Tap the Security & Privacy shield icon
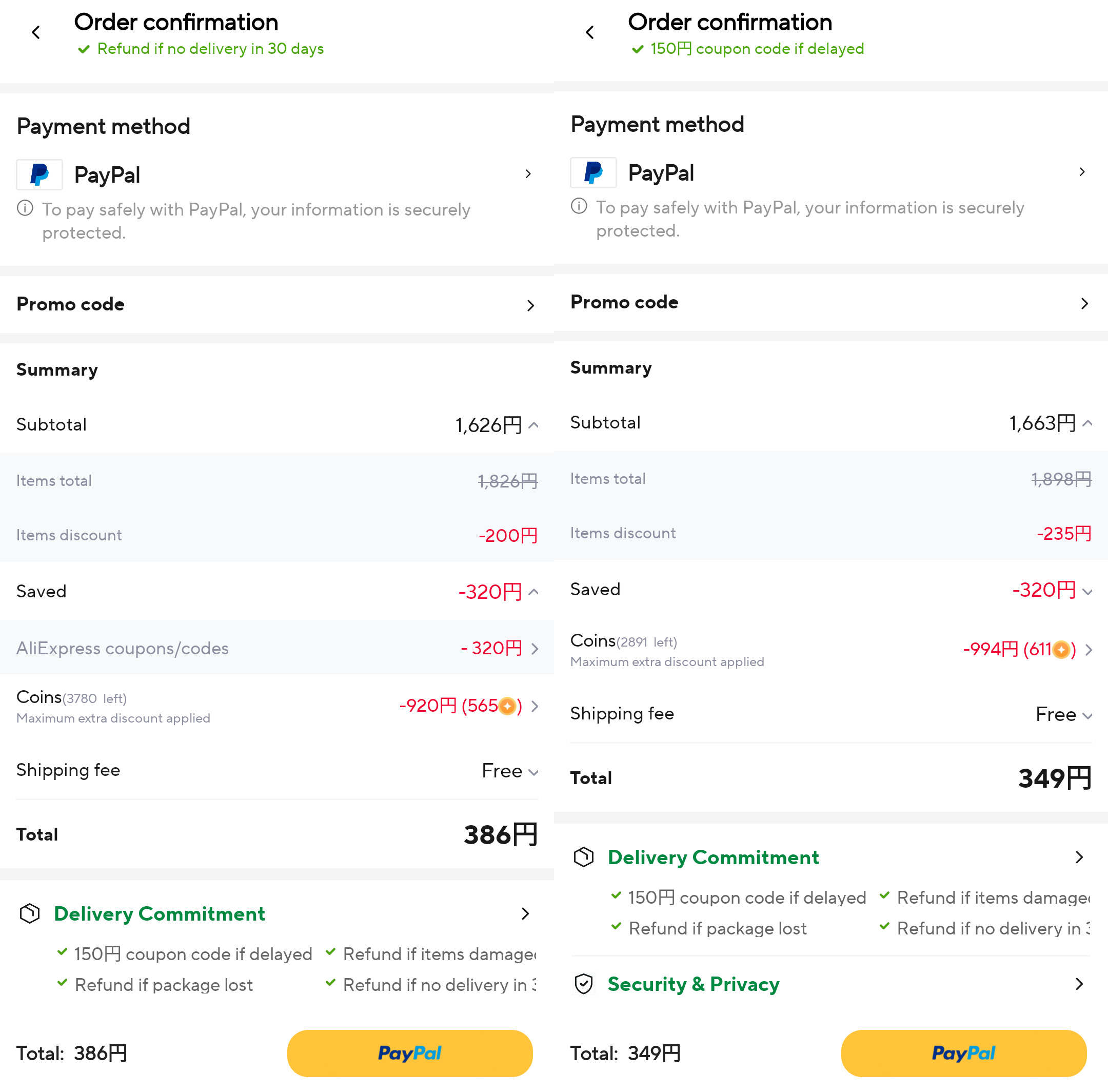 584,984
